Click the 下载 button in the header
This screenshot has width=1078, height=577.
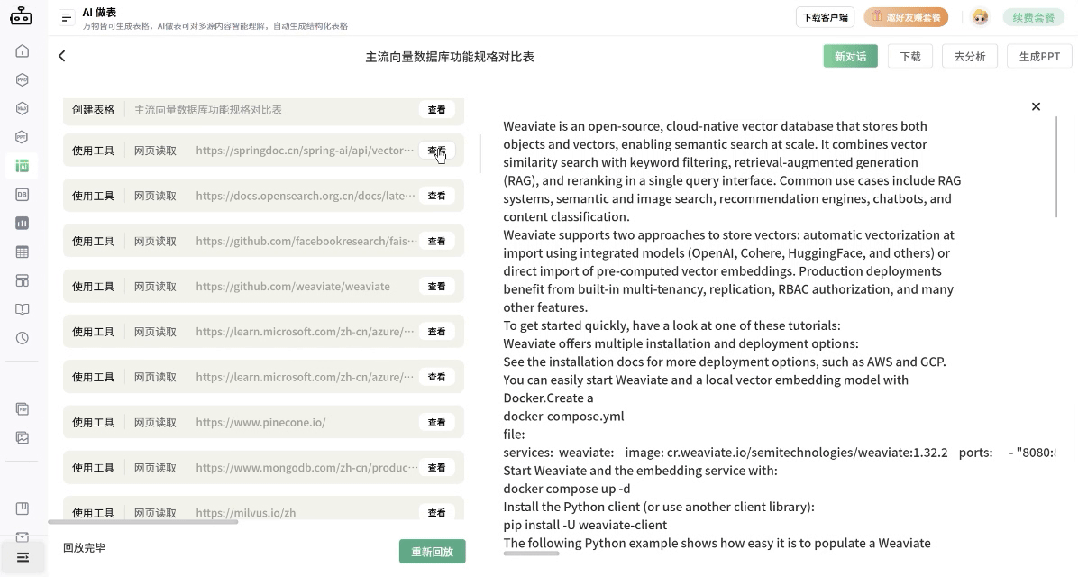[x=910, y=56]
